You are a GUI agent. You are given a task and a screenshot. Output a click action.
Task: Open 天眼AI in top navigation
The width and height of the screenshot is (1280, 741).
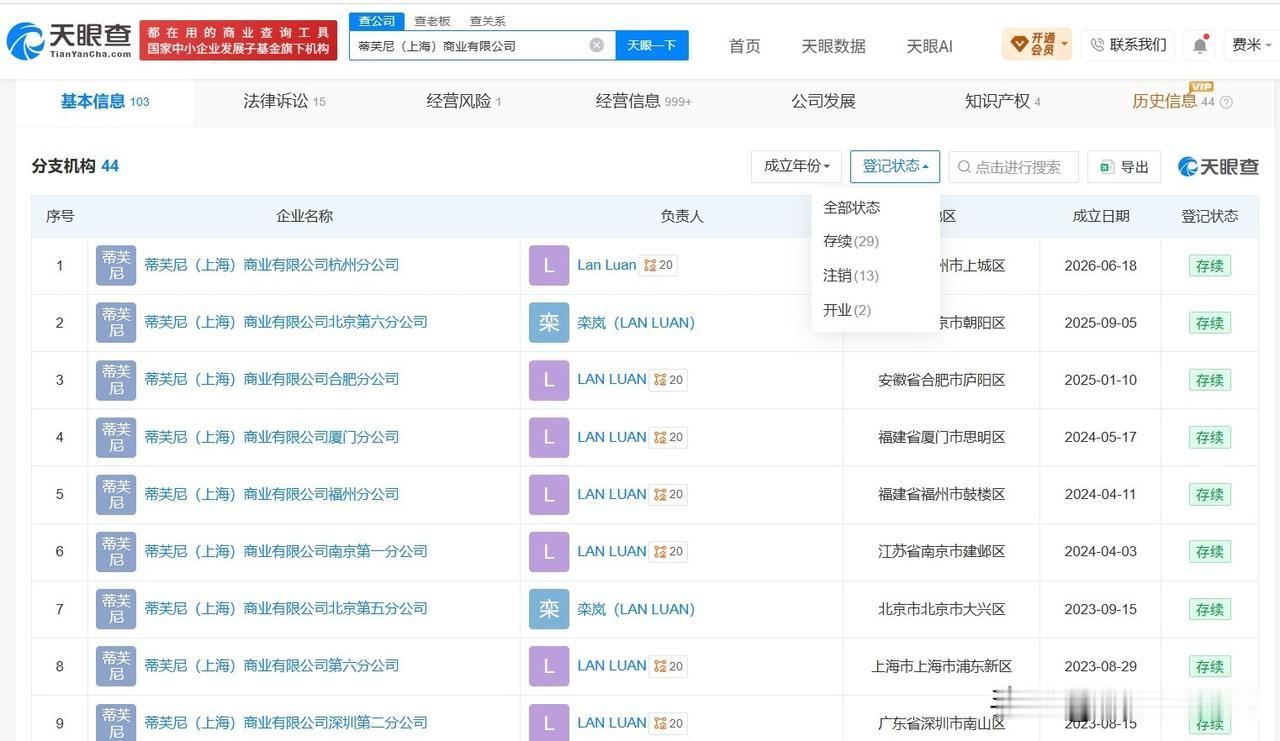point(929,46)
